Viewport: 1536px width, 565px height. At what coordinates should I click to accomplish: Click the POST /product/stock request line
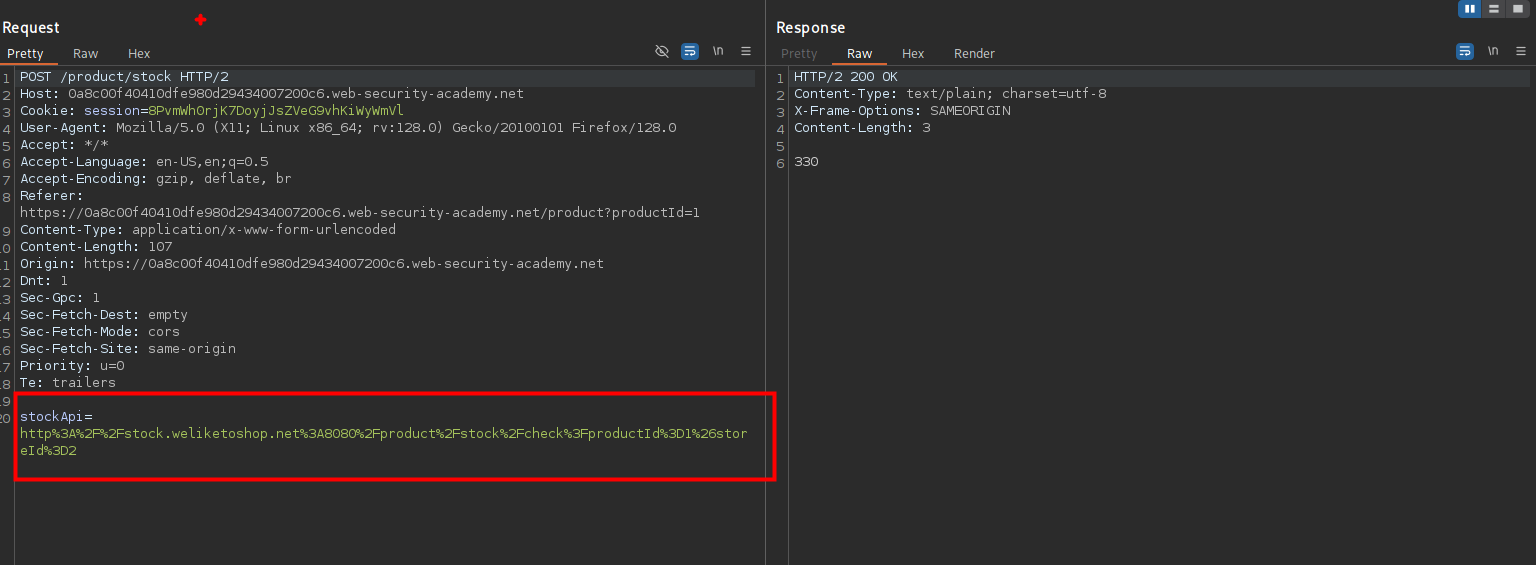click(x=124, y=77)
